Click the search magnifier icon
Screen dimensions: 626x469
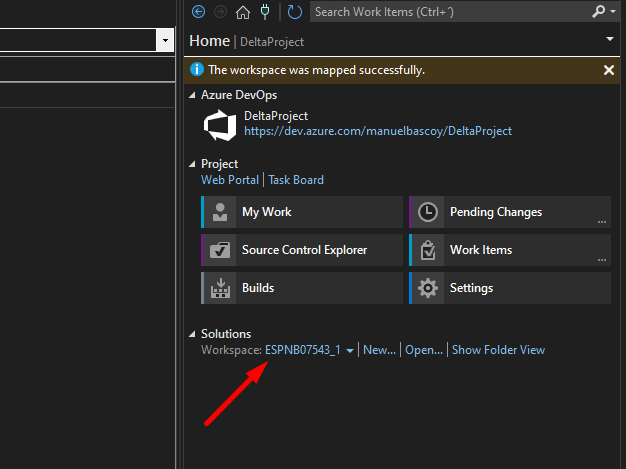coord(599,12)
